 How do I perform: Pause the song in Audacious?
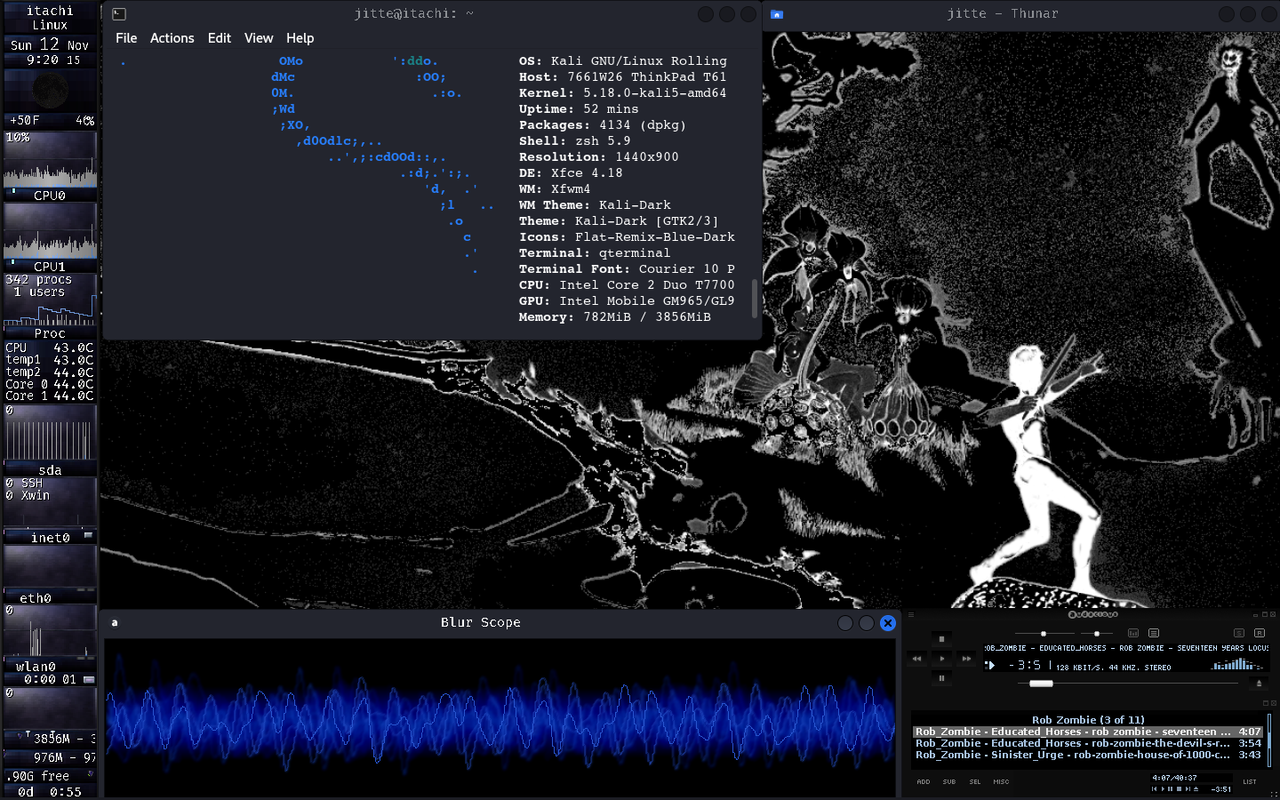coord(942,678)
